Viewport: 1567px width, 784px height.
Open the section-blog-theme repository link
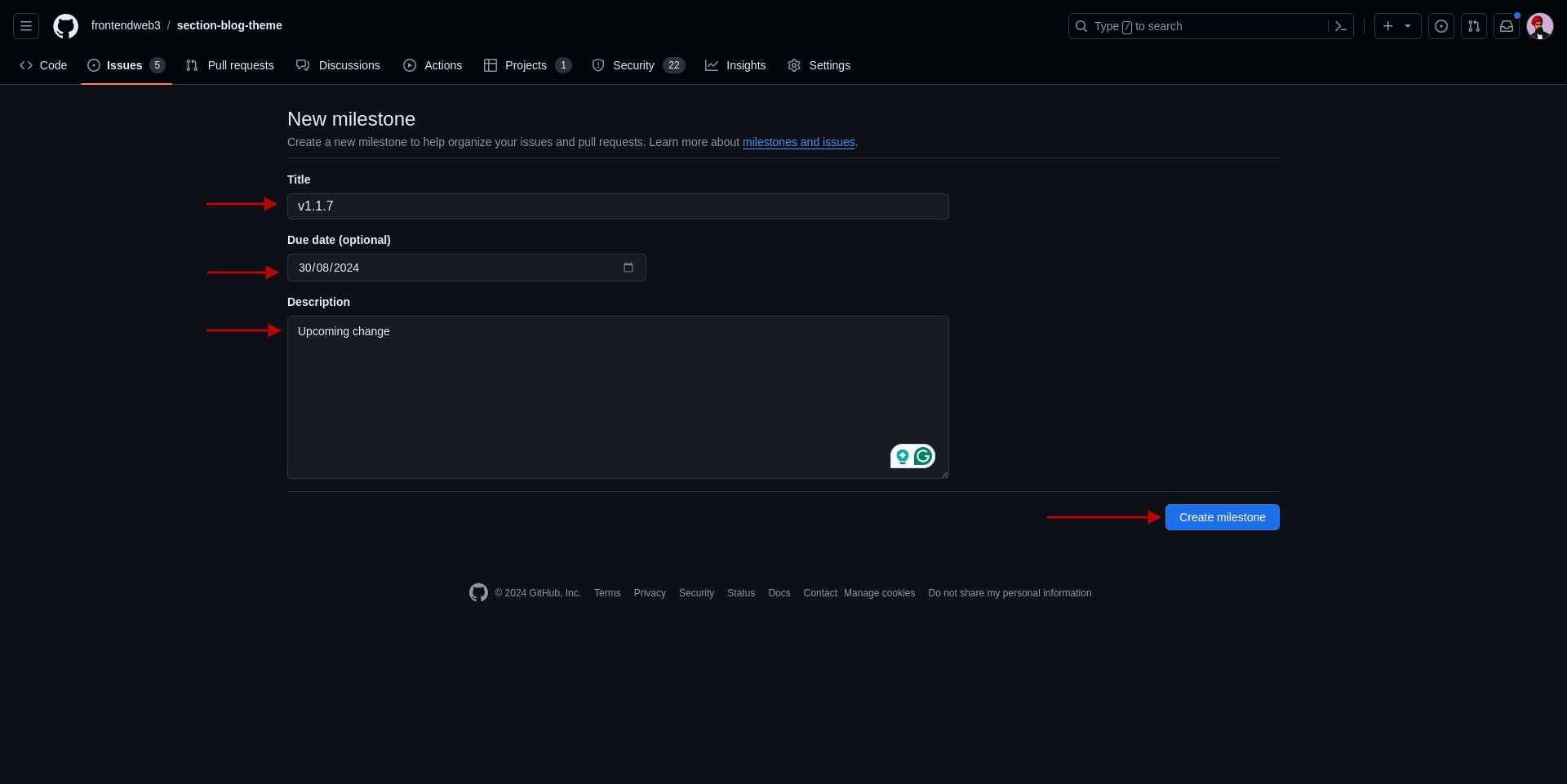pos(229,25)
